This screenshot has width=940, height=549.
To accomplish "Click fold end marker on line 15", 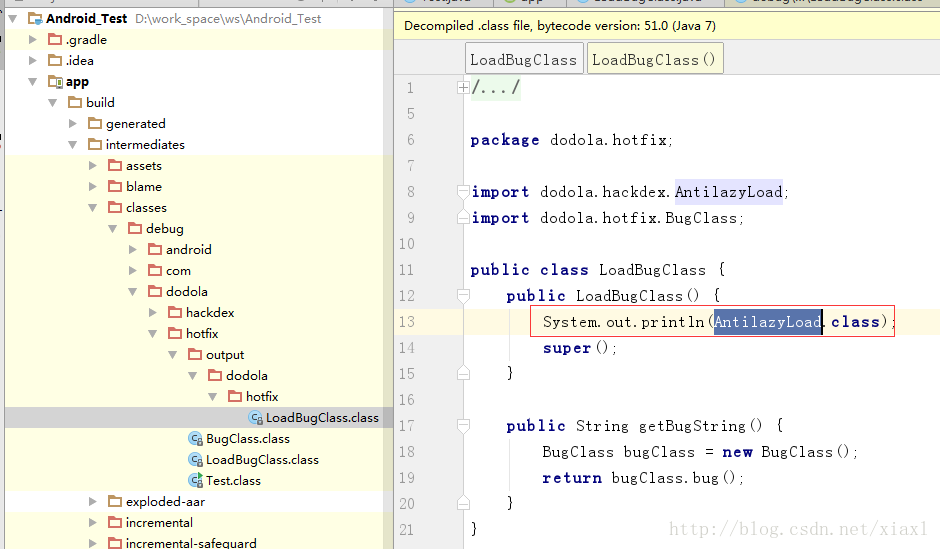I will click(463, 373).
